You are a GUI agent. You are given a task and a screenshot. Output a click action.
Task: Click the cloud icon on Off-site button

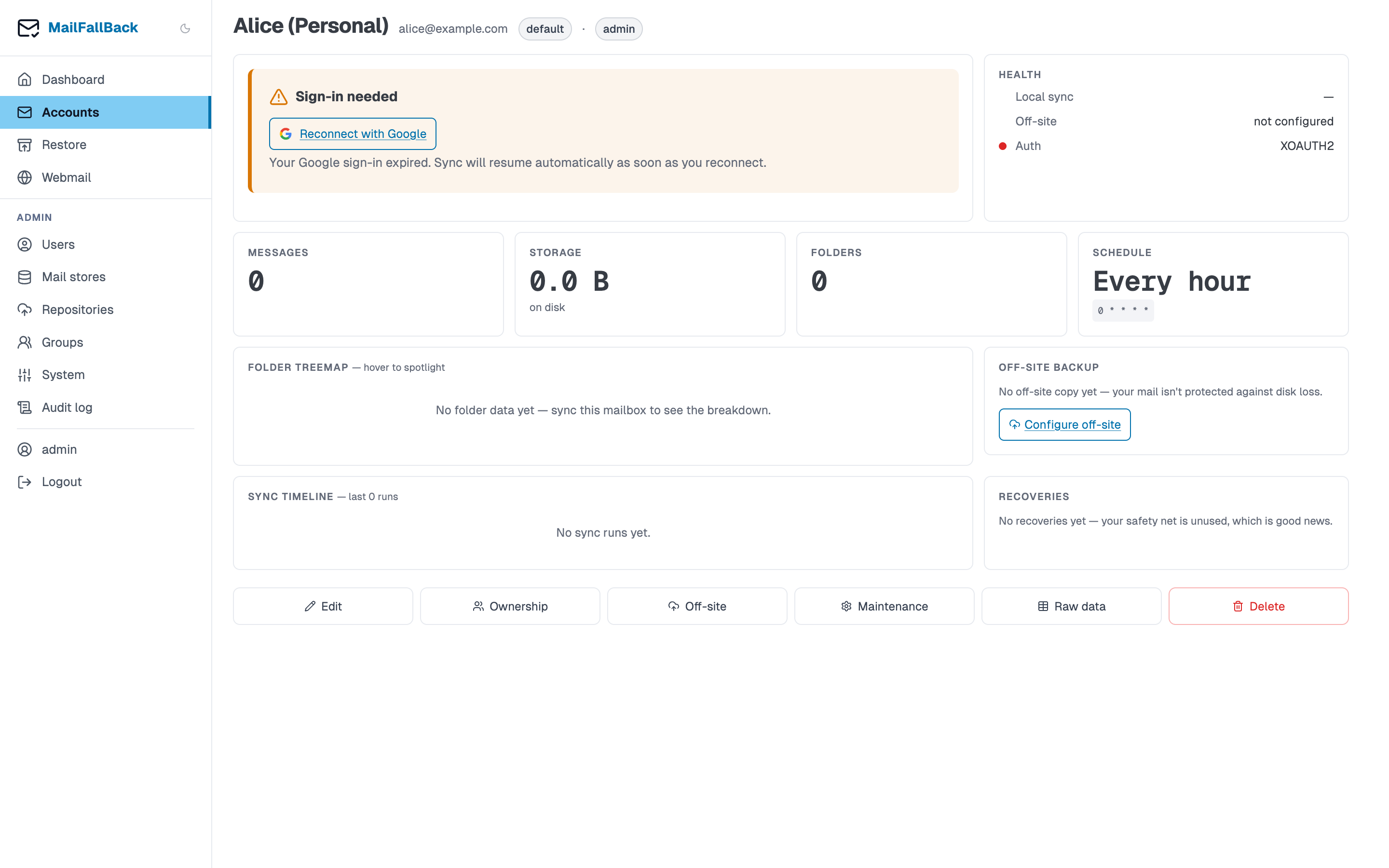(674, 606)
